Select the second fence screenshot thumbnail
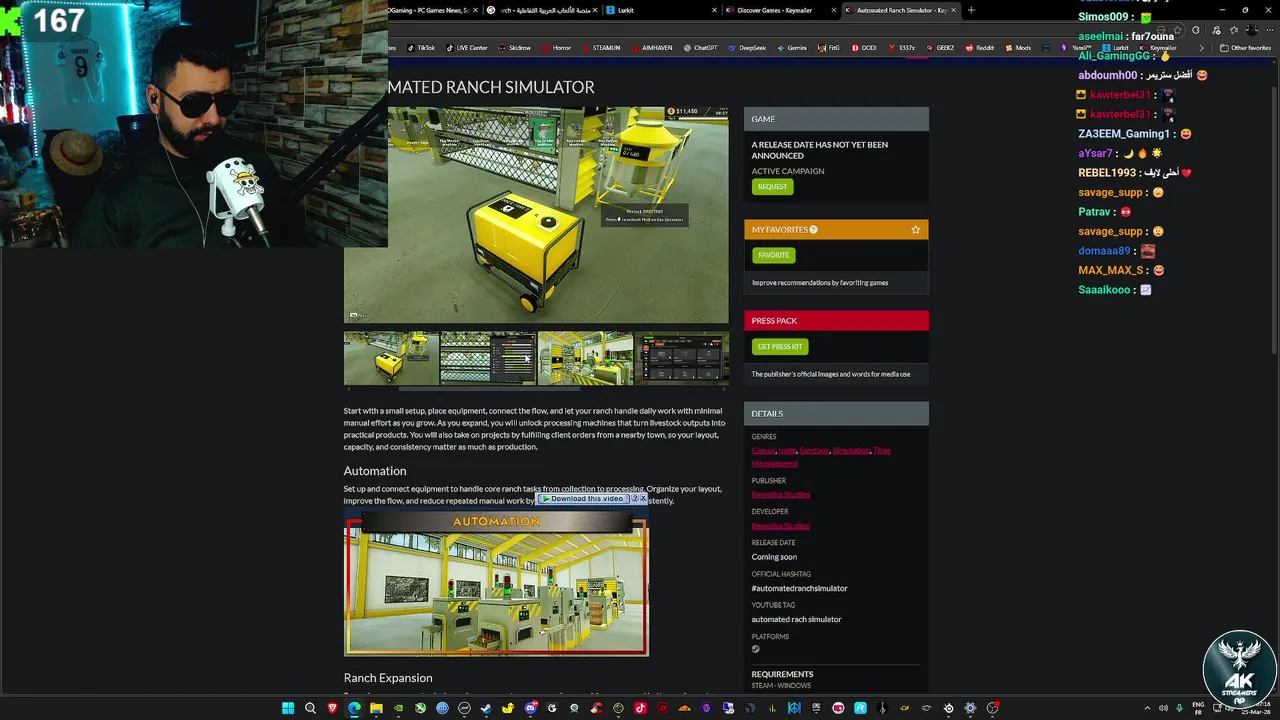Image resolution: width=1280 pixels, height=720 pixels. coord(488,358)
